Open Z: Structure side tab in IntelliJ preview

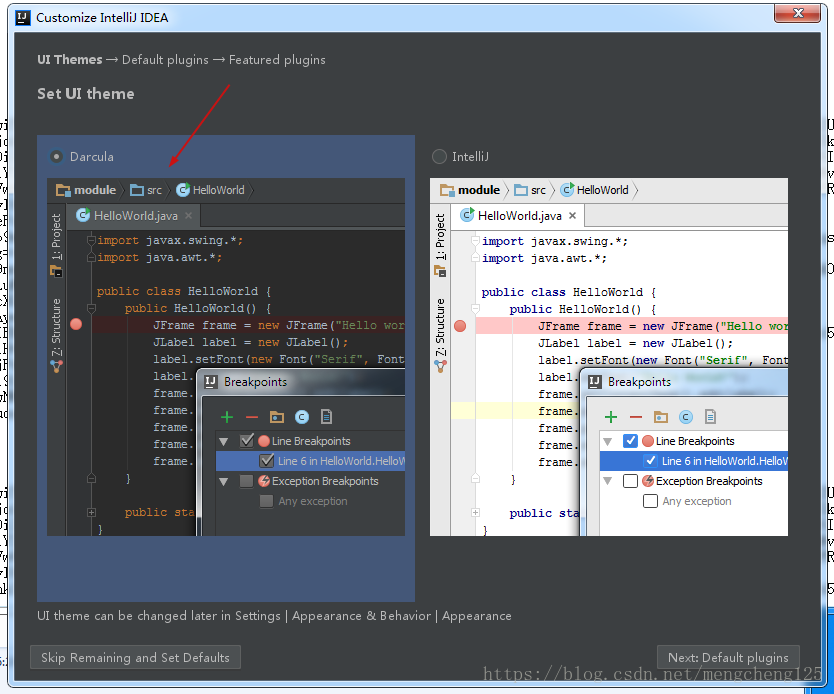point(440,327)
